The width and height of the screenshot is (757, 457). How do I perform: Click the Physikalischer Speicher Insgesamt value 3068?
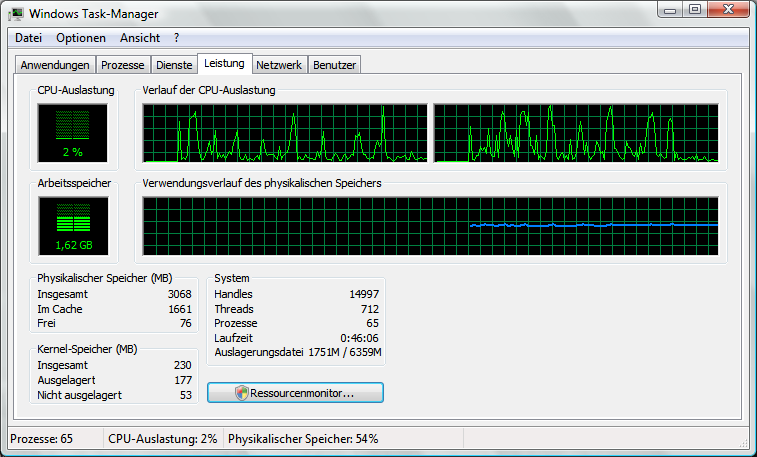[x=180, y=294]
